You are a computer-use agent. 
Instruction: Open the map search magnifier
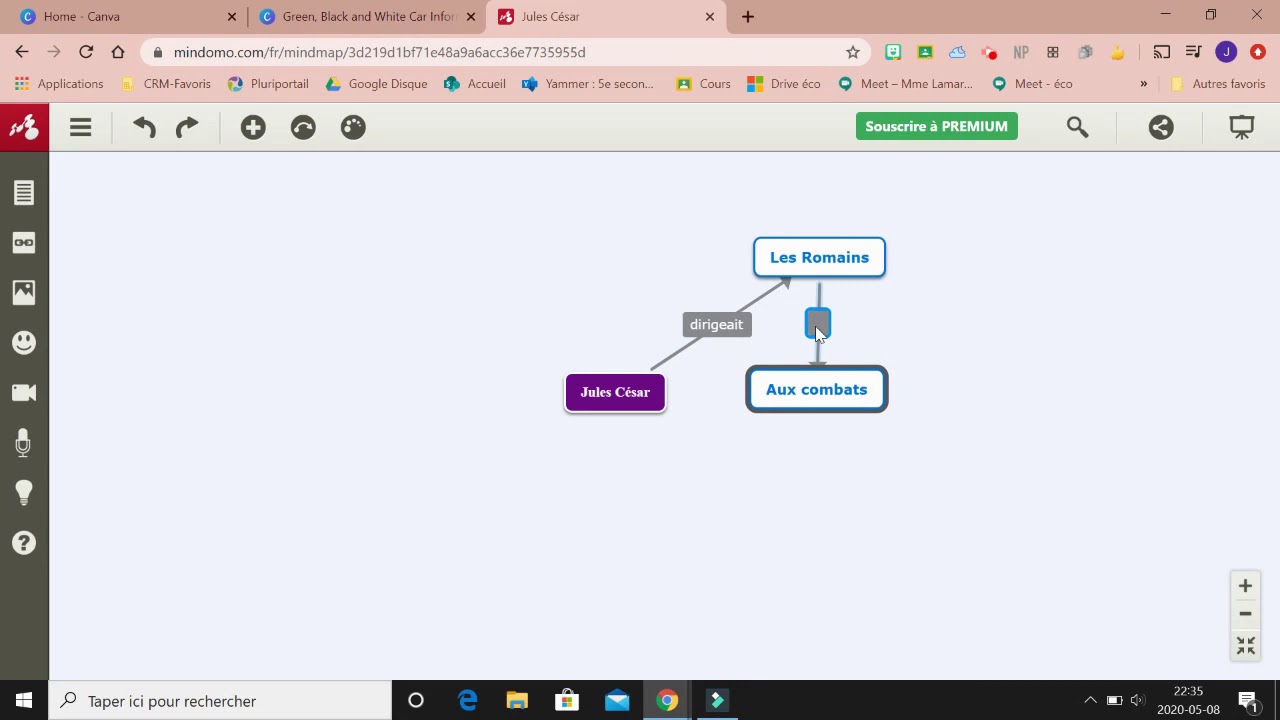(x=1077, y=127)
